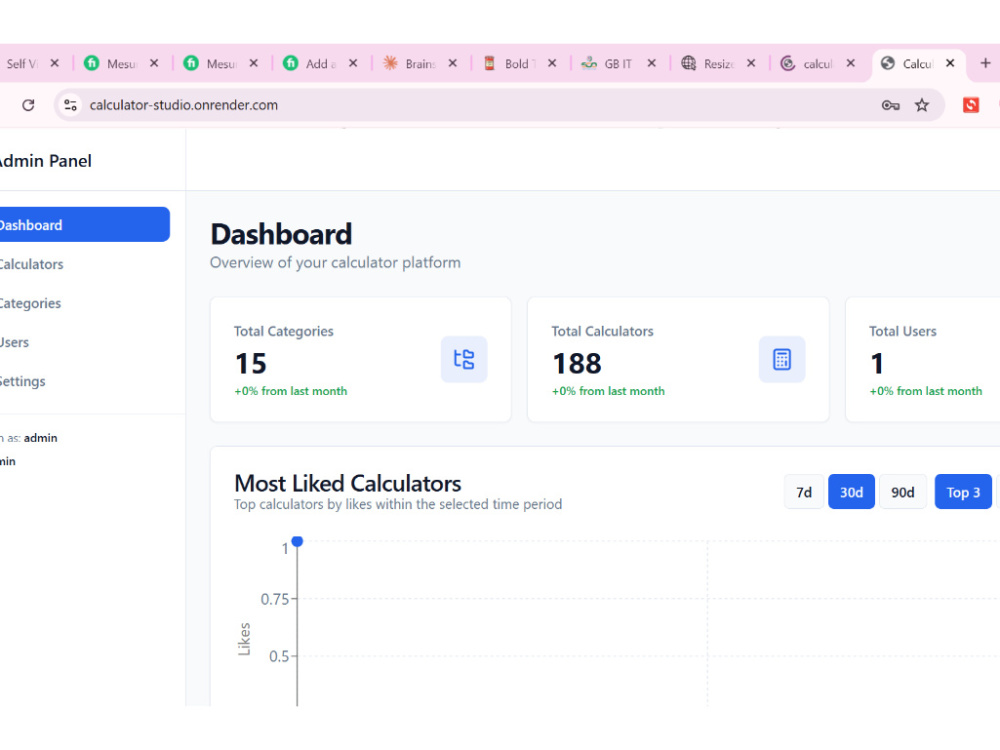Click the Overview of your calculator platform text

pos(335,263)
